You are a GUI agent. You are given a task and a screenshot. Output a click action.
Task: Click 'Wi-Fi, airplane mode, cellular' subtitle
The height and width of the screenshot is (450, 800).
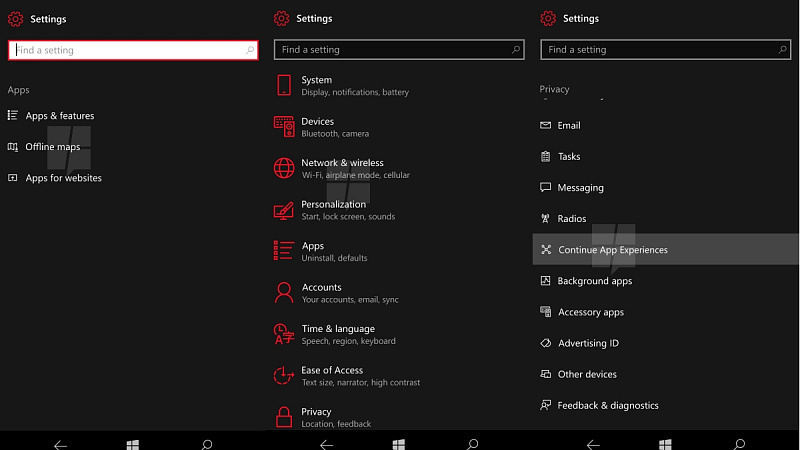point(356,175)
